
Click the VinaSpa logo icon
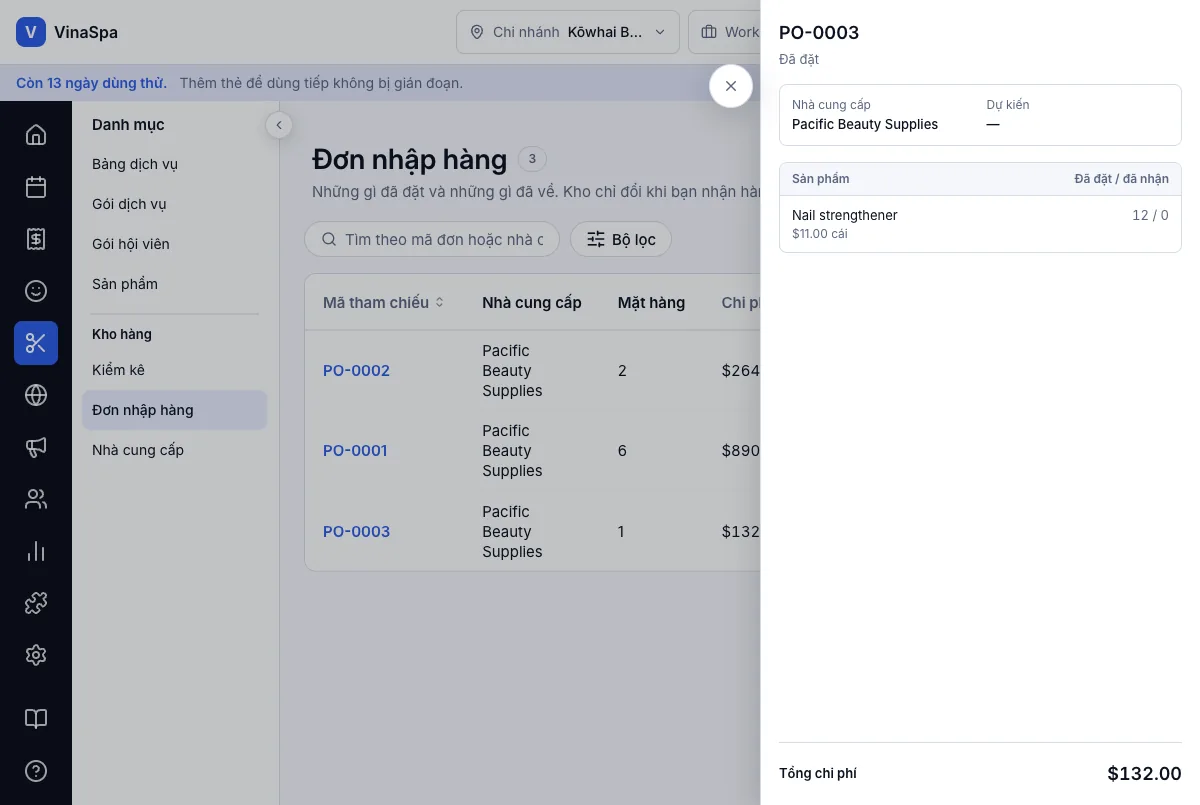coord(31,32)
